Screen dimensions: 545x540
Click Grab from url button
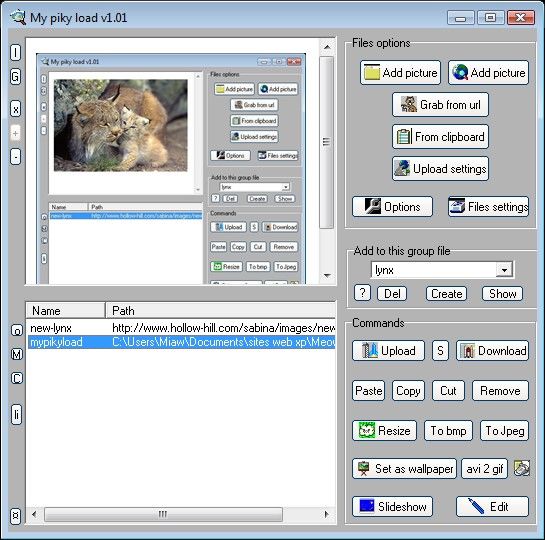coord(440,105)
